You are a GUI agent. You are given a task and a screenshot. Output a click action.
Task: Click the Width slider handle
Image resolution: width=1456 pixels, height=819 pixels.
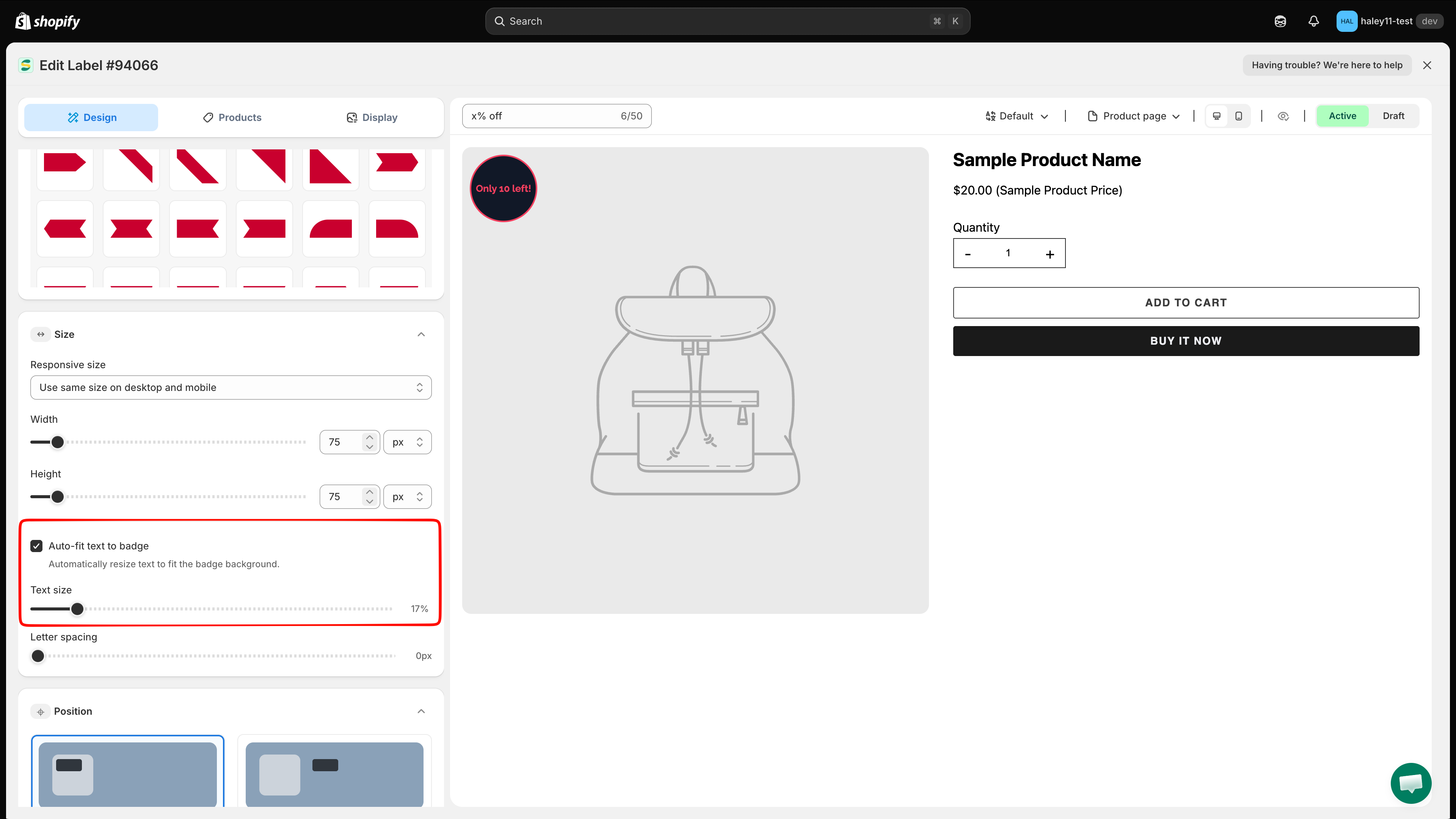click(58, 442)
